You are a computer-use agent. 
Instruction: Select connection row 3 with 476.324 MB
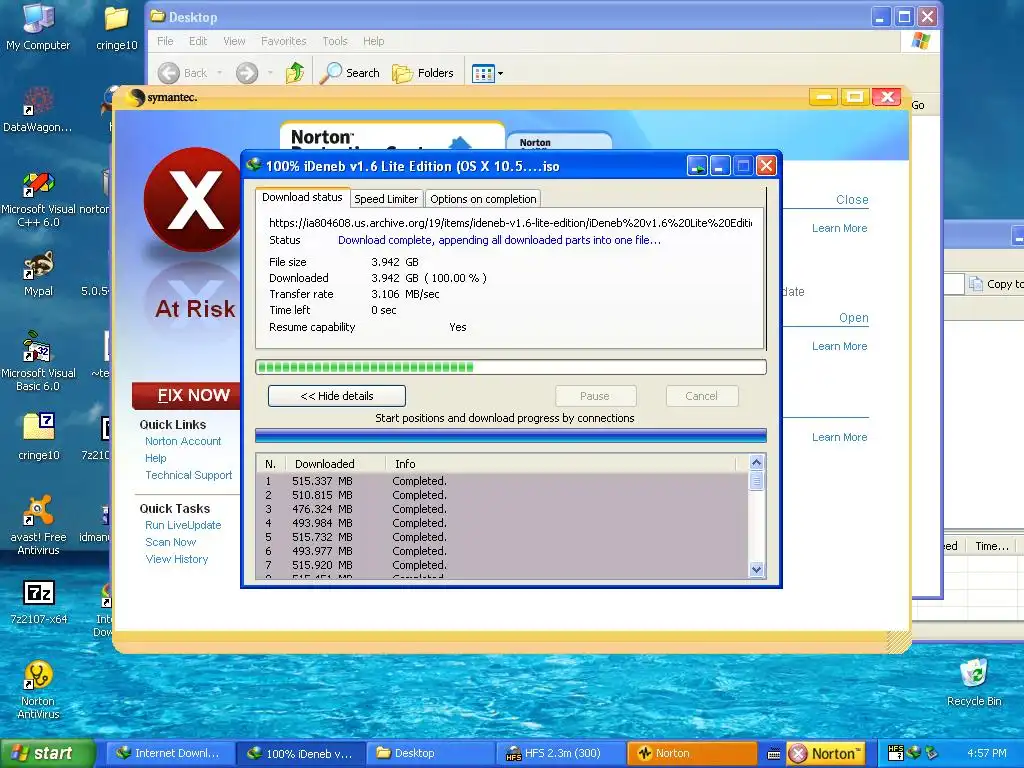click(502, 509)
